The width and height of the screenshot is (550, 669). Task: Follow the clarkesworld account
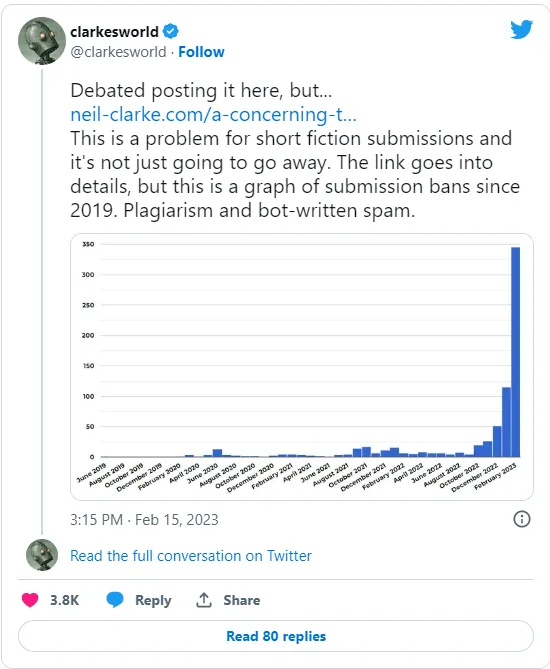coord(201,52)
